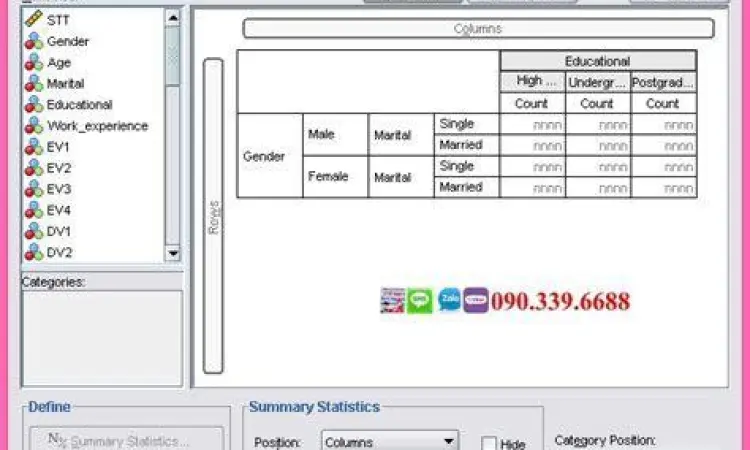750x450 pixels.
Task: Click the Age variable nominal icon
Action: (x=33, y=62)
